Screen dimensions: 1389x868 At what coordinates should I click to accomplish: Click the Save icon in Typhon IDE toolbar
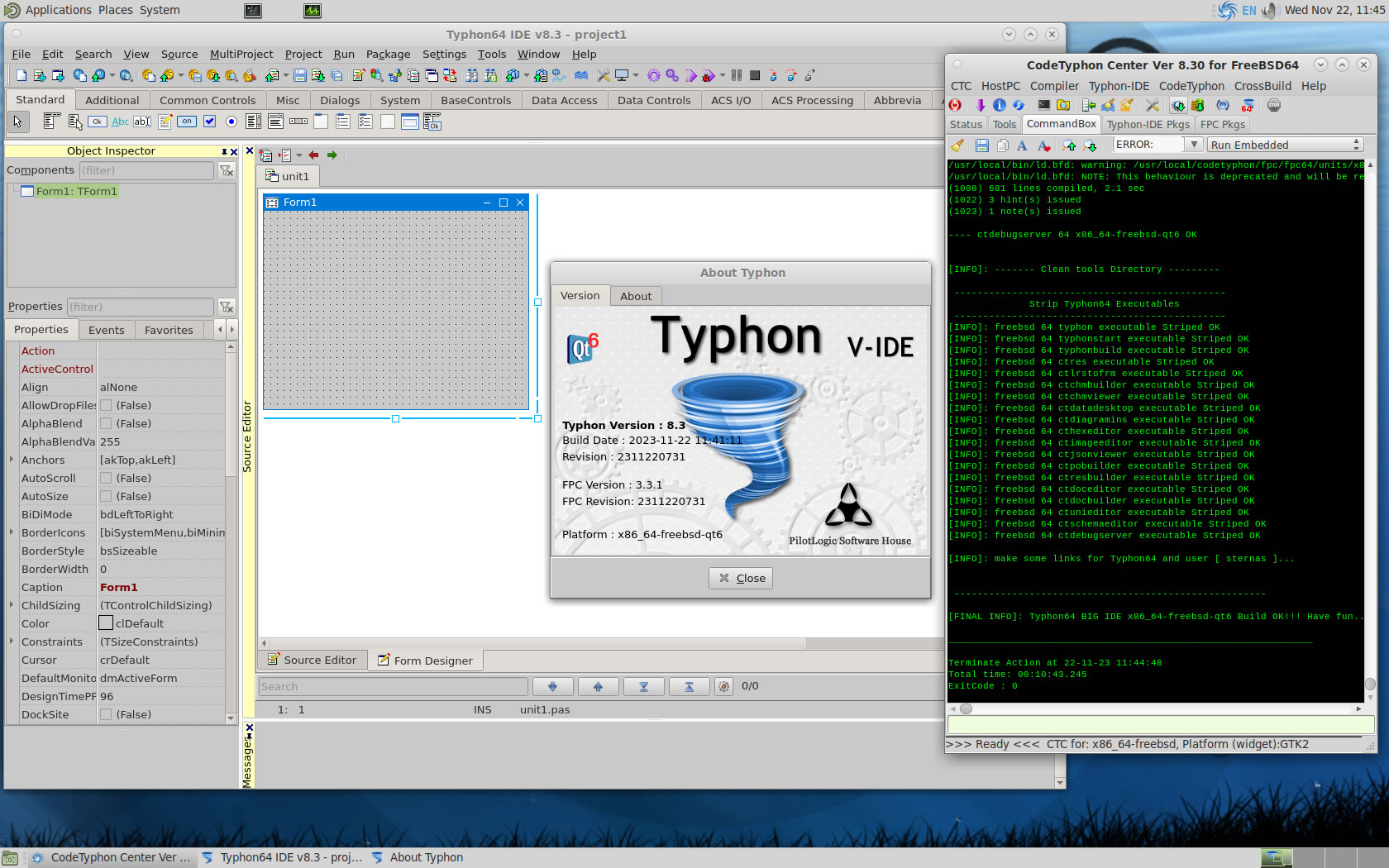(x=300, y=75)
